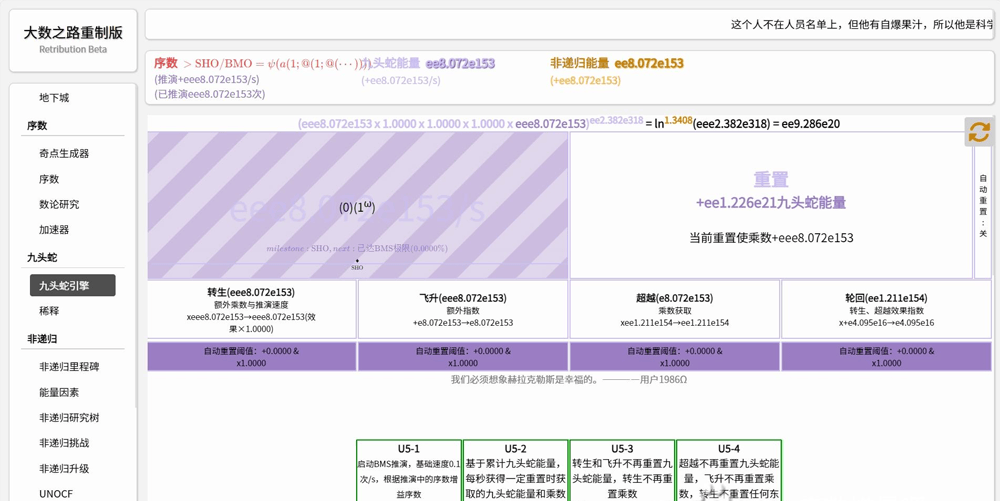Viewport: 1000px width, 501px height.
Task: Click the 超越 multiplier button
Action: [674, 310]
